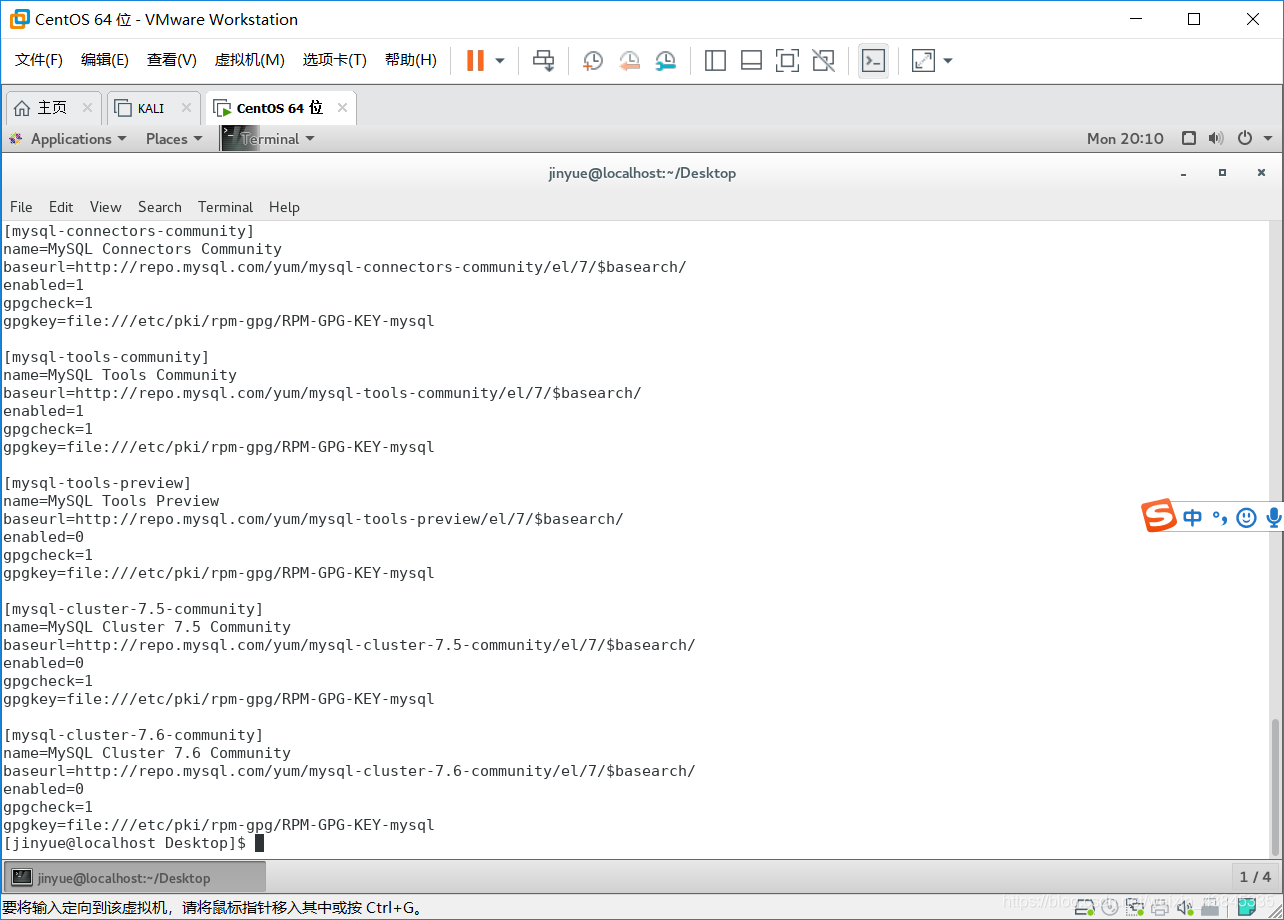Pause the virtual machine with orange button
This screenshot has height=920, width=1284.
[475, 61]
